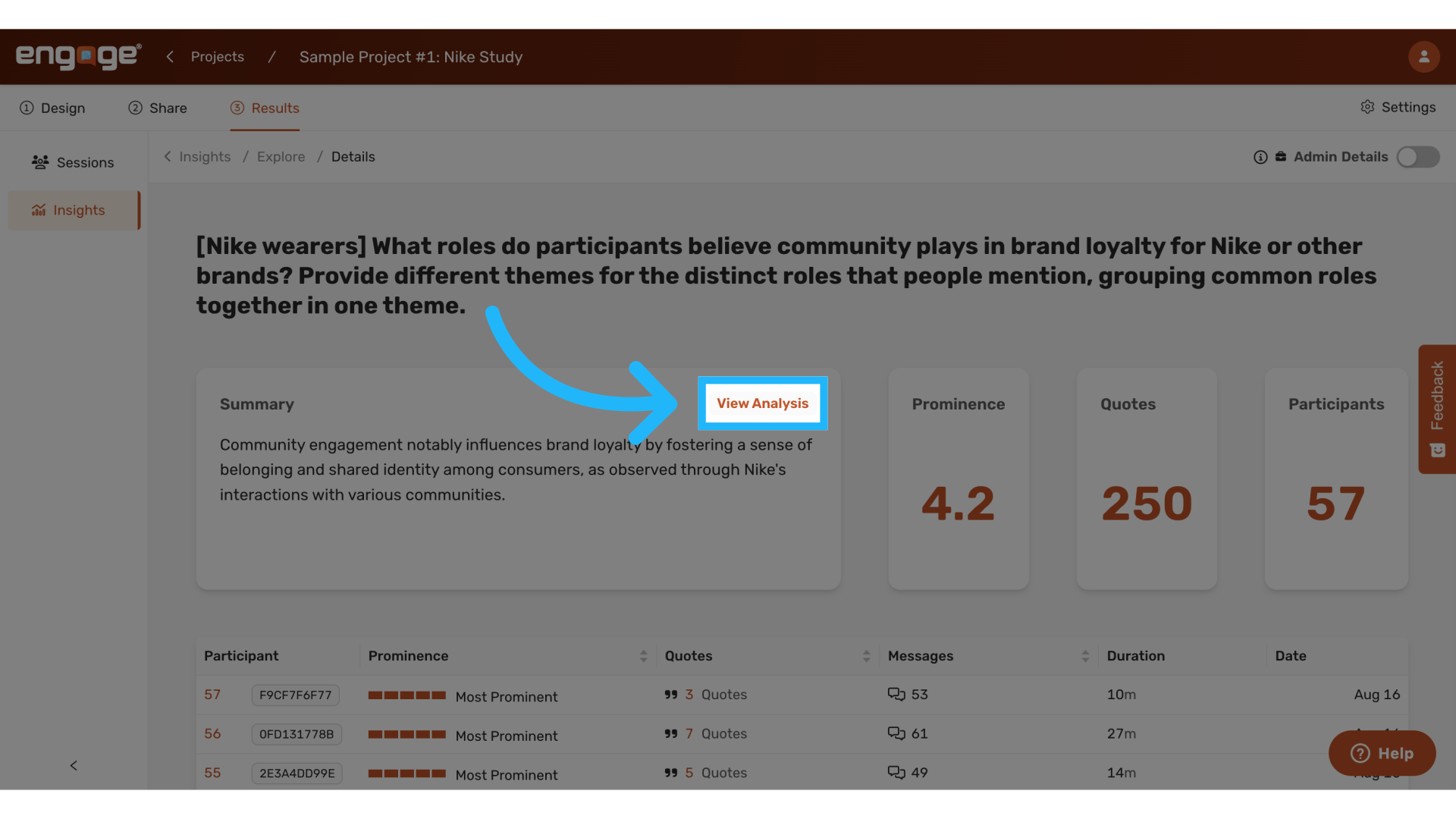This screenshot has height=819, width=1456.
Task: Click the Design step number icon
Action: pyautogui.click(x=27, y=108)
